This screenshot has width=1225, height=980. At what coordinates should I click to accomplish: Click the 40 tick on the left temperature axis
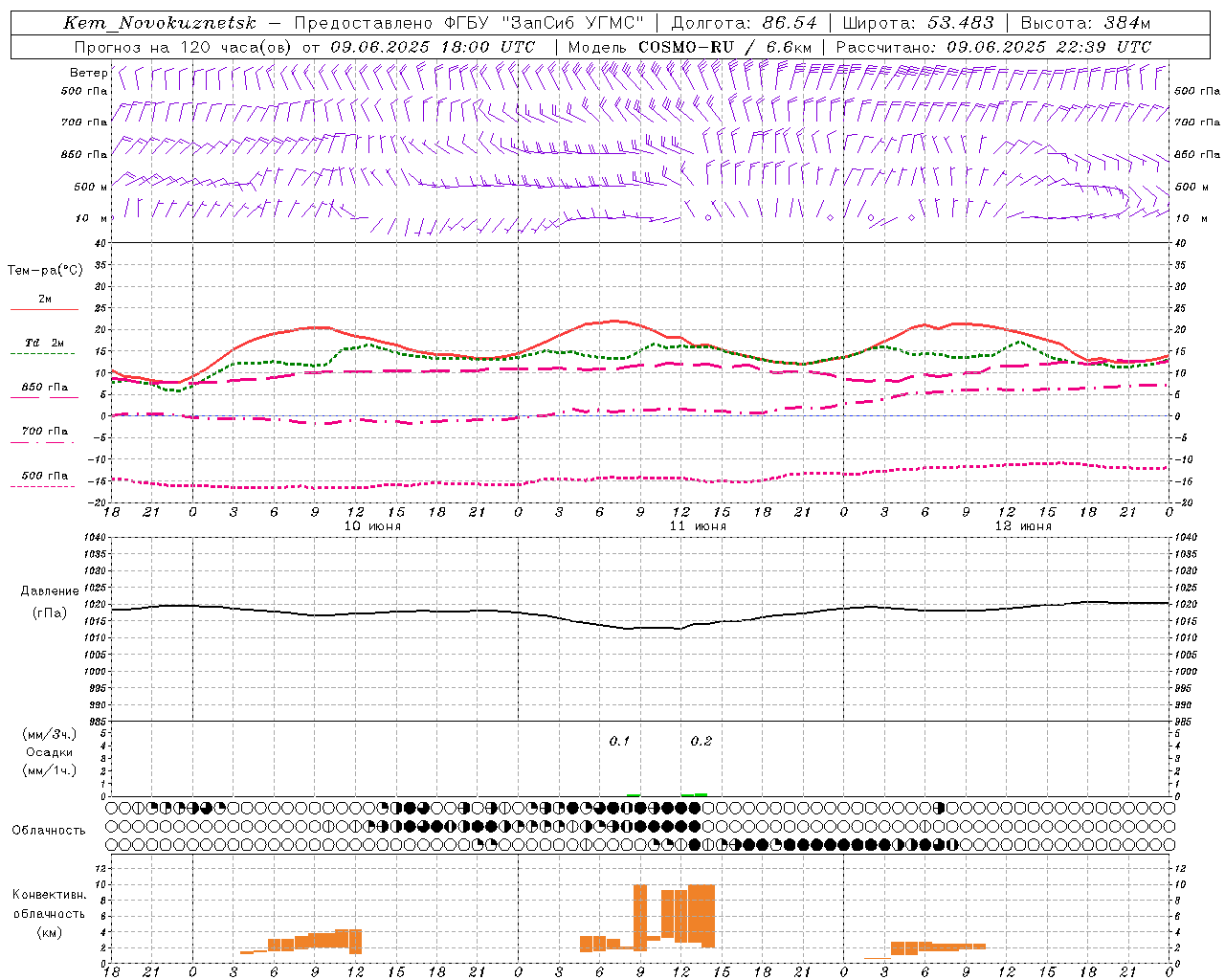(x=99, y=244)
